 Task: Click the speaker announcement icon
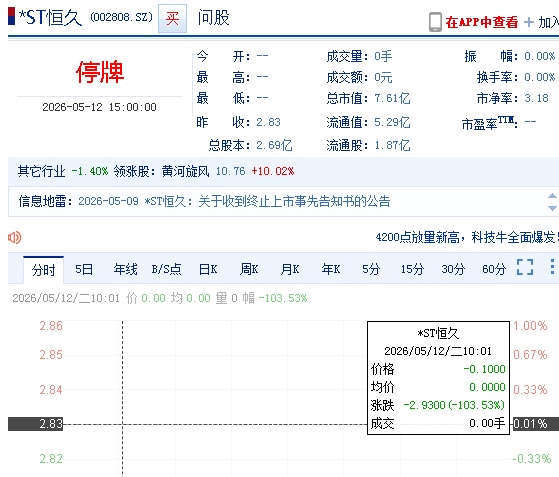(x=15, y=237)
